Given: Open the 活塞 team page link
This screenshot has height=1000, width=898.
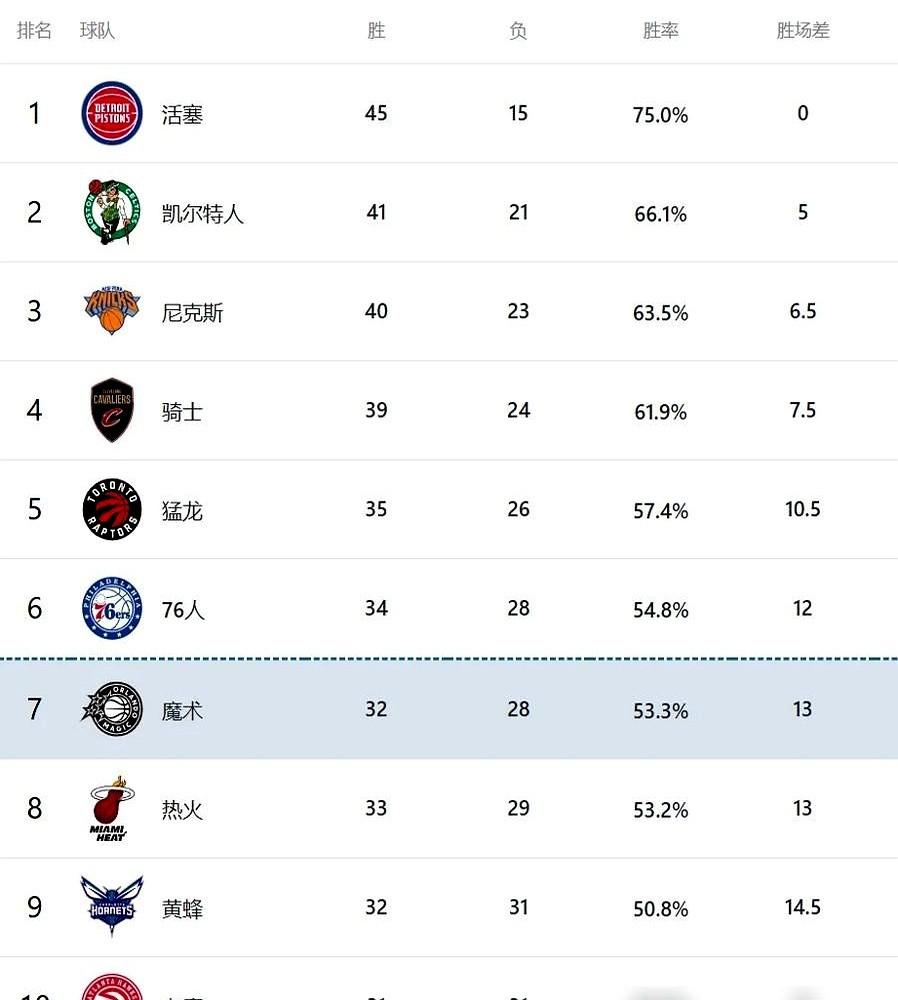Looking at the screenshot, I should (182, 114).
